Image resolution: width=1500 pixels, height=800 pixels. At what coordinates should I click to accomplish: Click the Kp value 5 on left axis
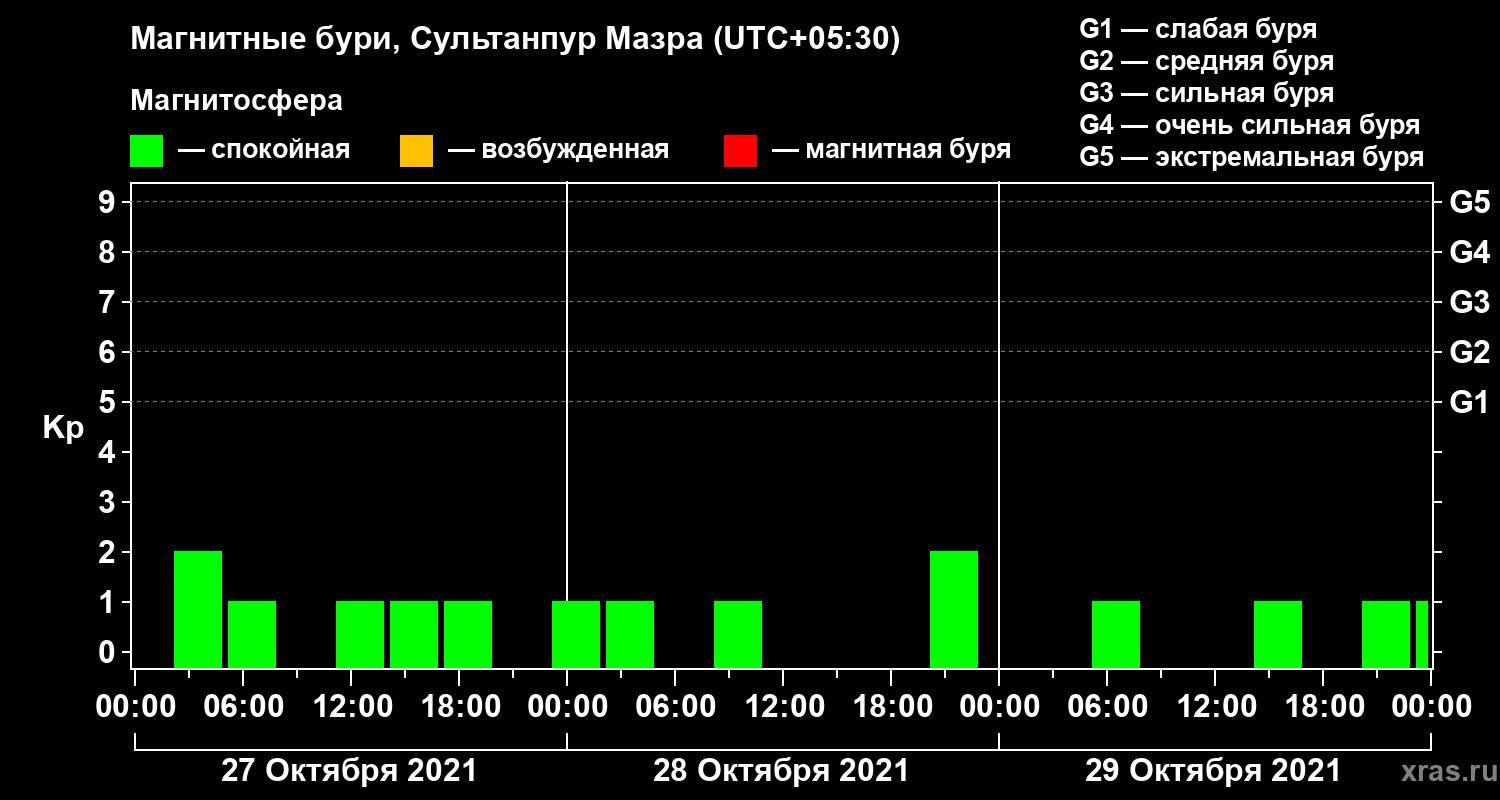109,402
